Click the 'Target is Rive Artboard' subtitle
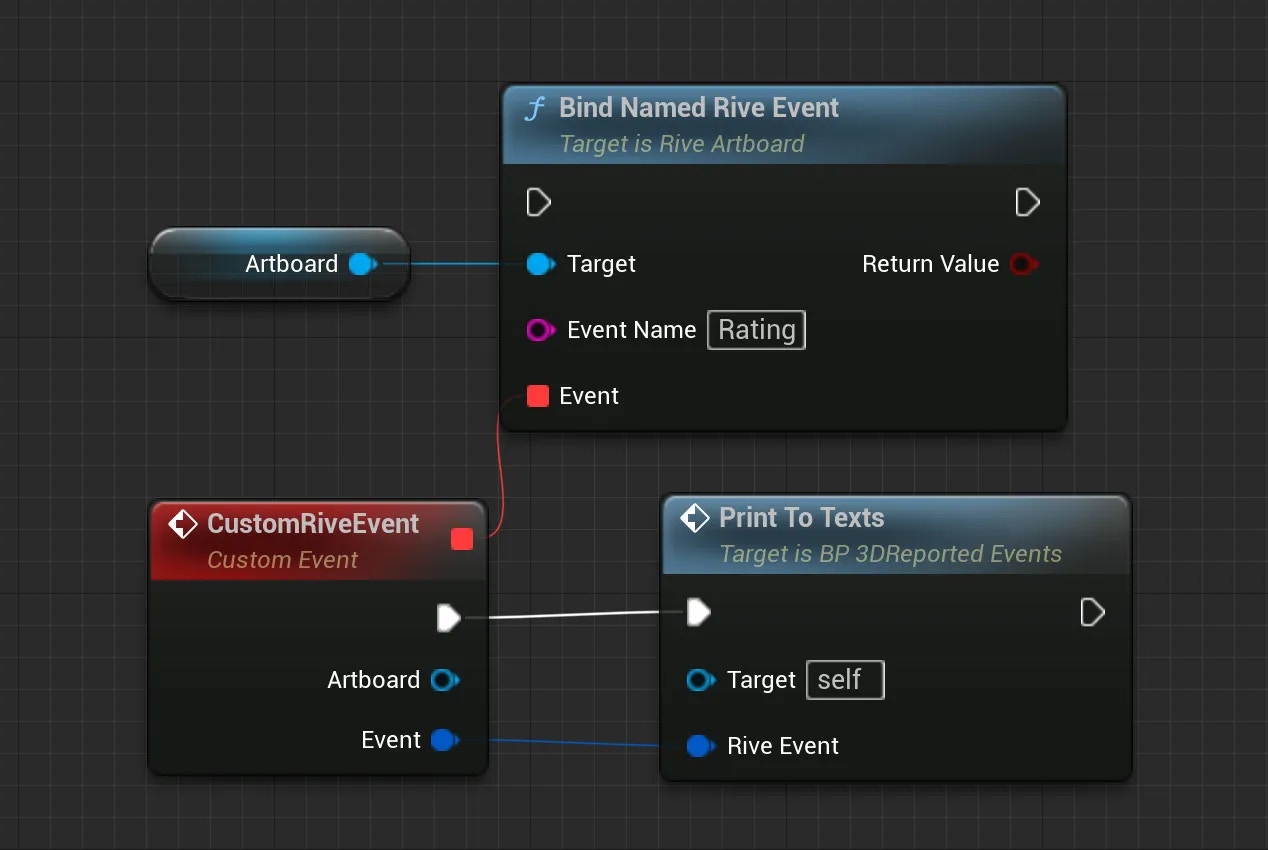This screenshot has height=850, width=1268. click(682, 144)
